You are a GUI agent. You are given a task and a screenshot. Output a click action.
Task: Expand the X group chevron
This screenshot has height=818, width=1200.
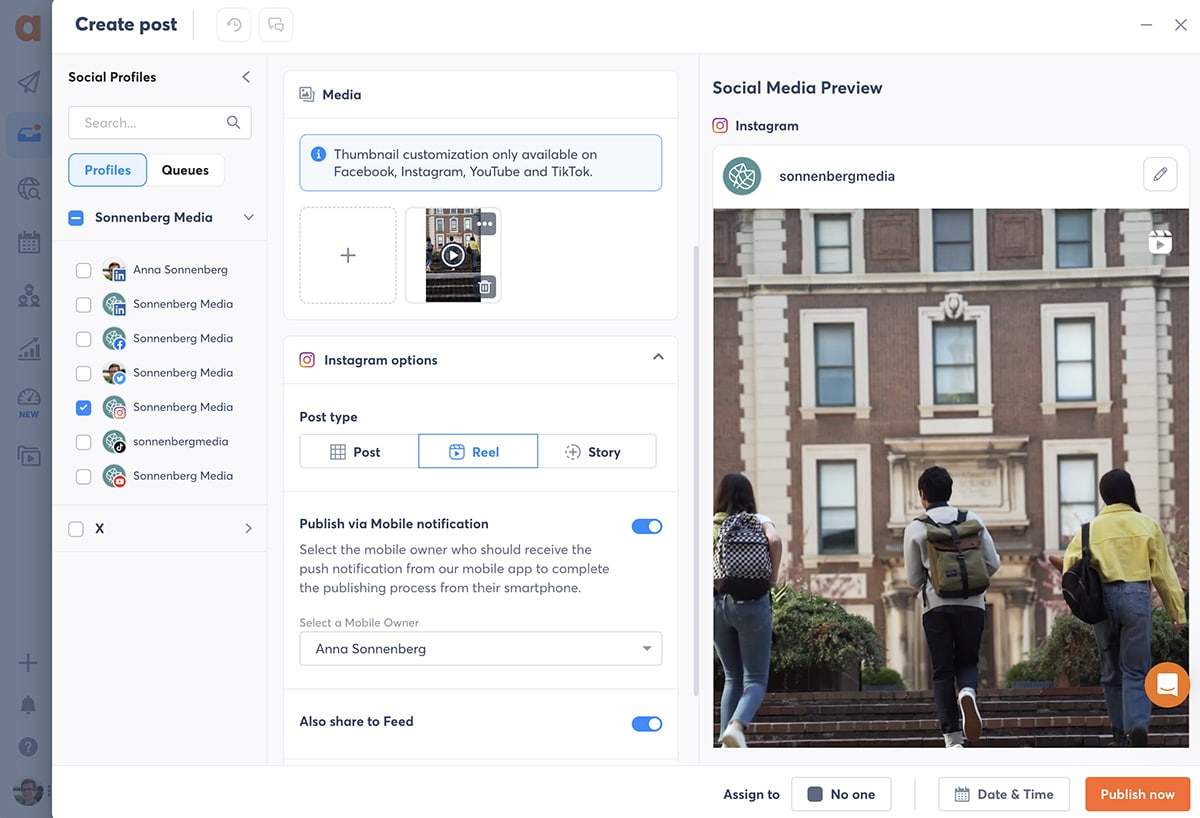249,528
